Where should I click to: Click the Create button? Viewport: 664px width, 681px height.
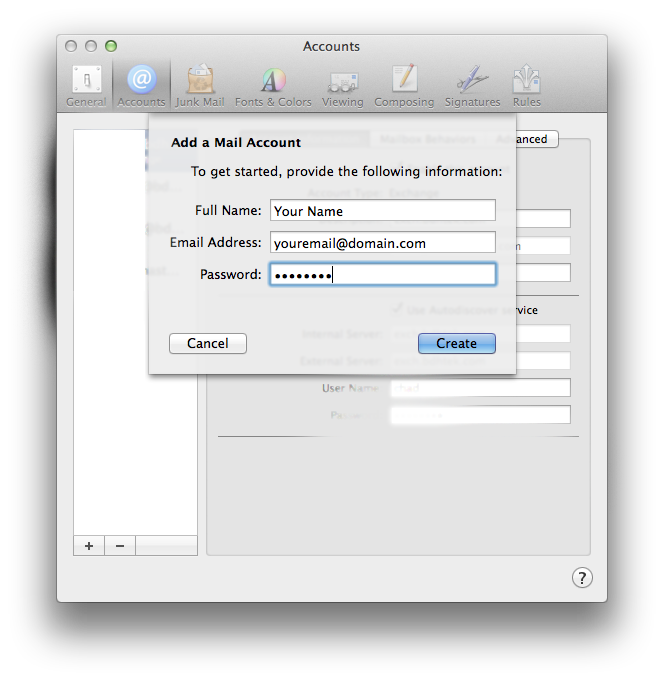[x=457, y=344]
